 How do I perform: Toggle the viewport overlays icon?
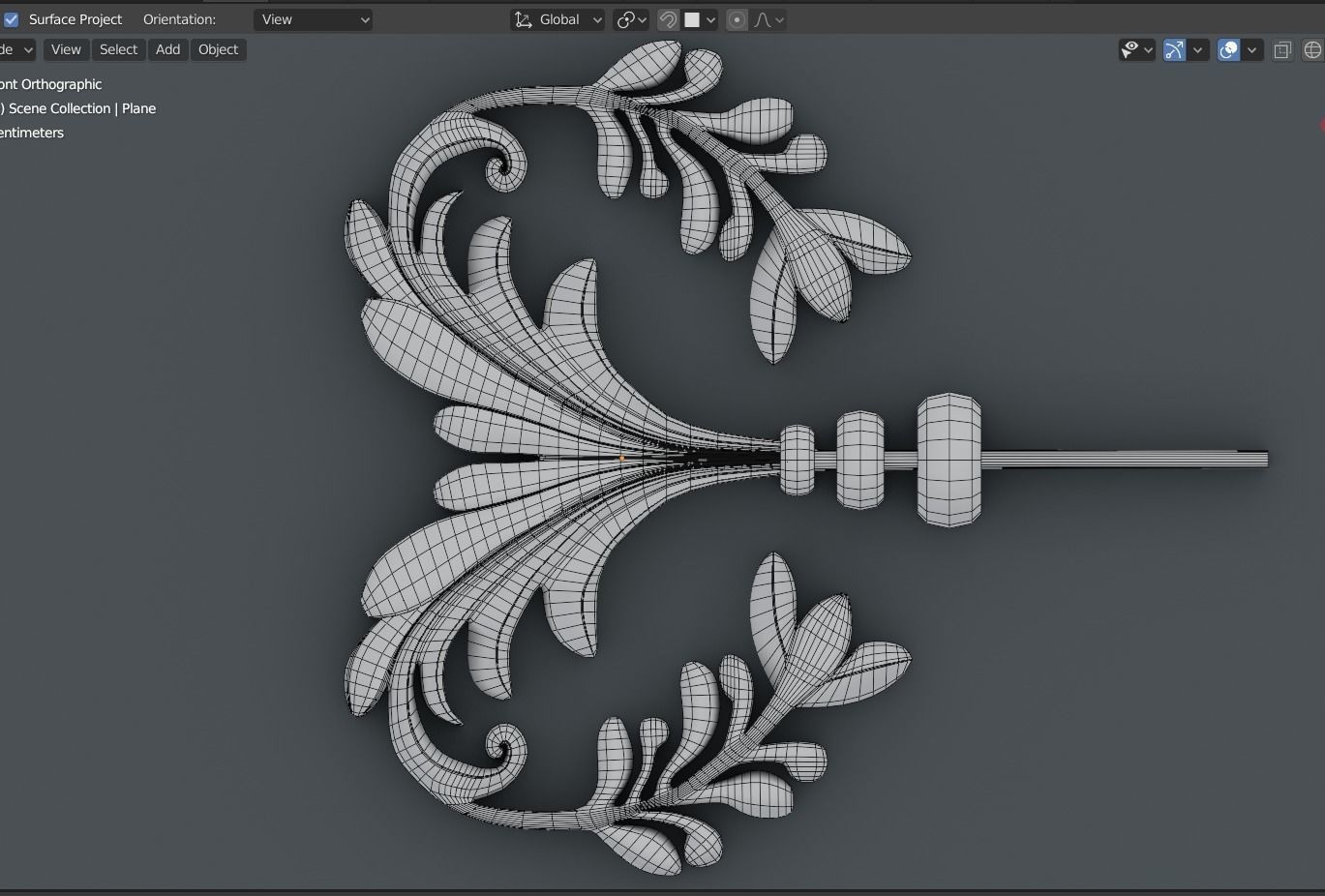1228,50
